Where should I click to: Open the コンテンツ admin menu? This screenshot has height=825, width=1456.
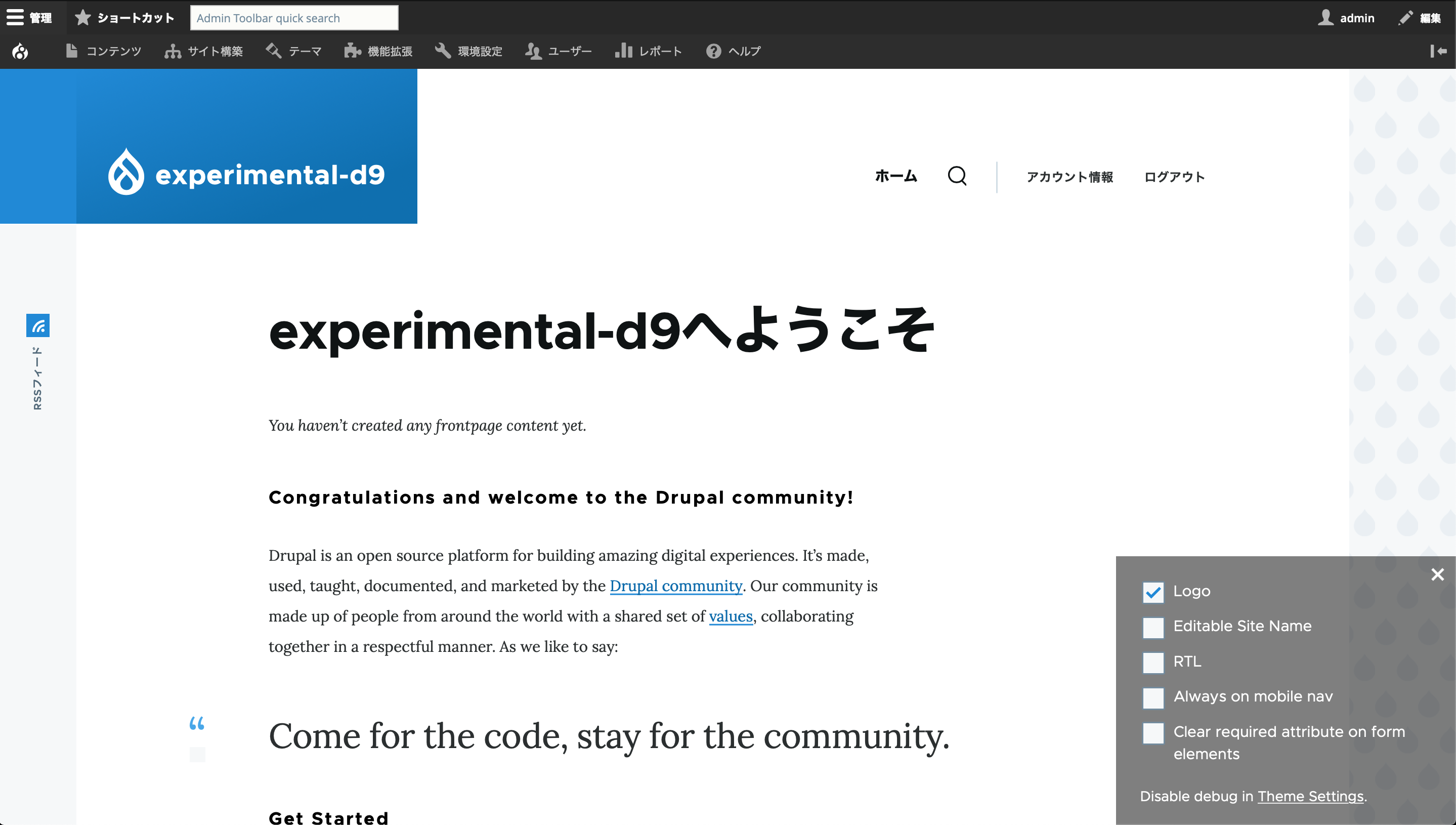point(103,51)
